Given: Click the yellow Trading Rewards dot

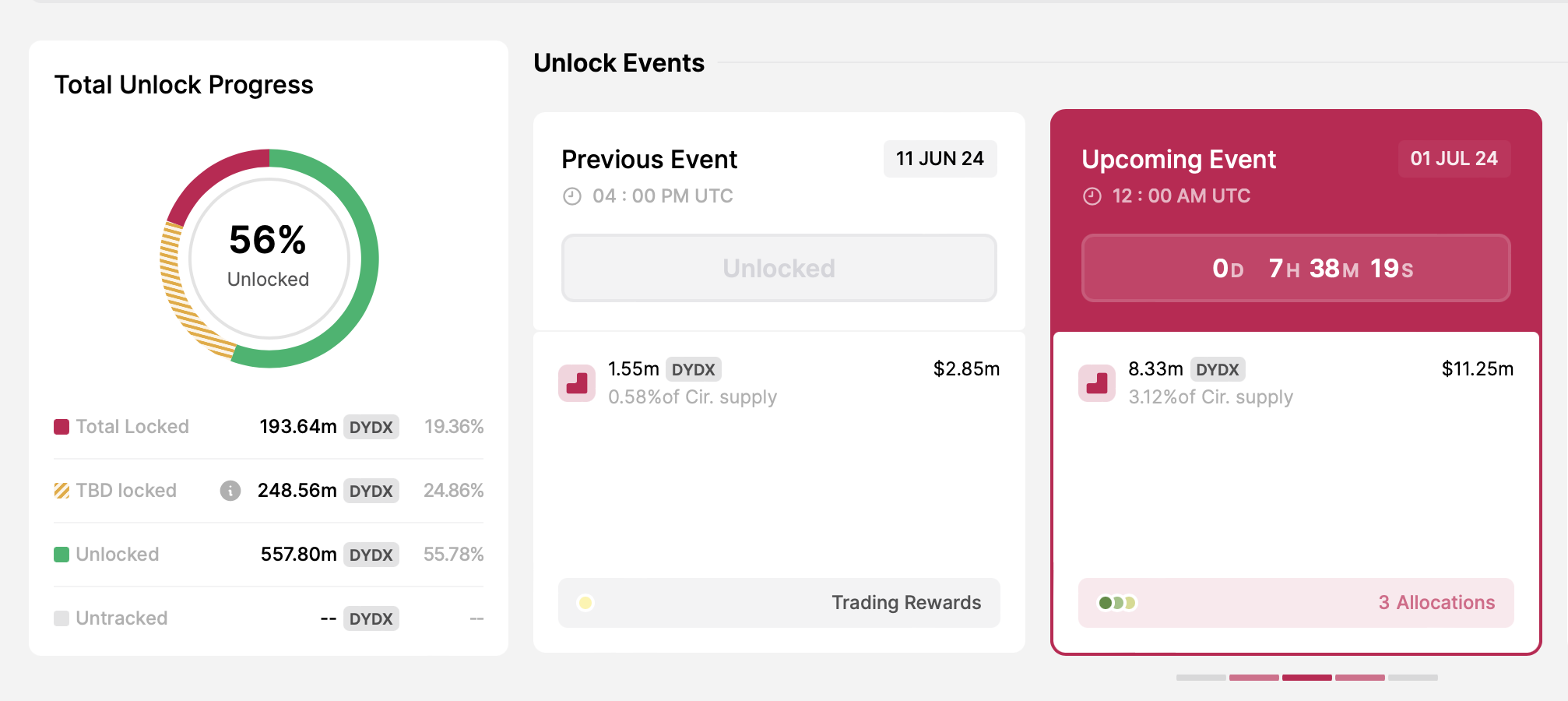Looking at the screenshot, I should click(x=585, y=603).
